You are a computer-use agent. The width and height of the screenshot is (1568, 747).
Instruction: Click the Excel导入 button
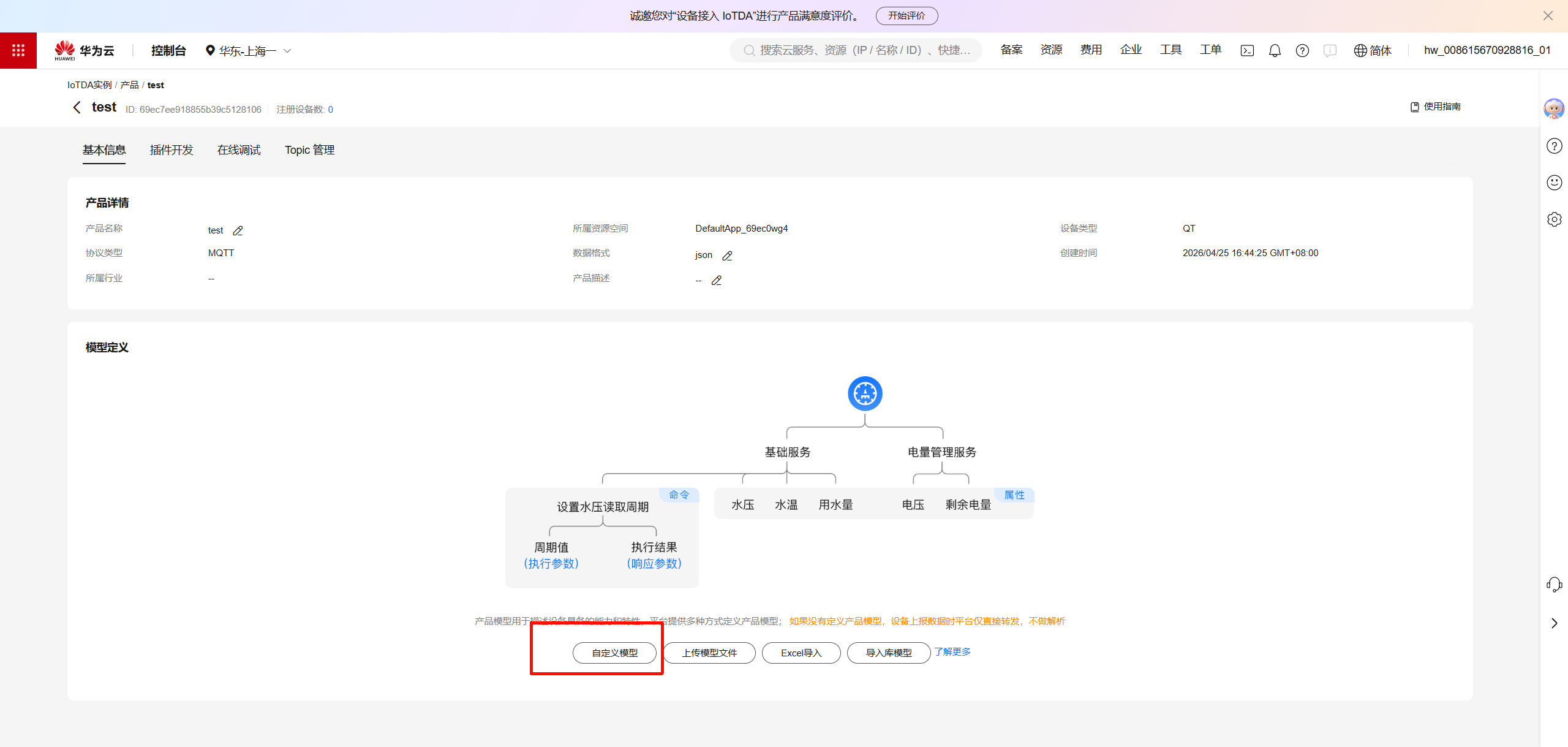(801, 653)
